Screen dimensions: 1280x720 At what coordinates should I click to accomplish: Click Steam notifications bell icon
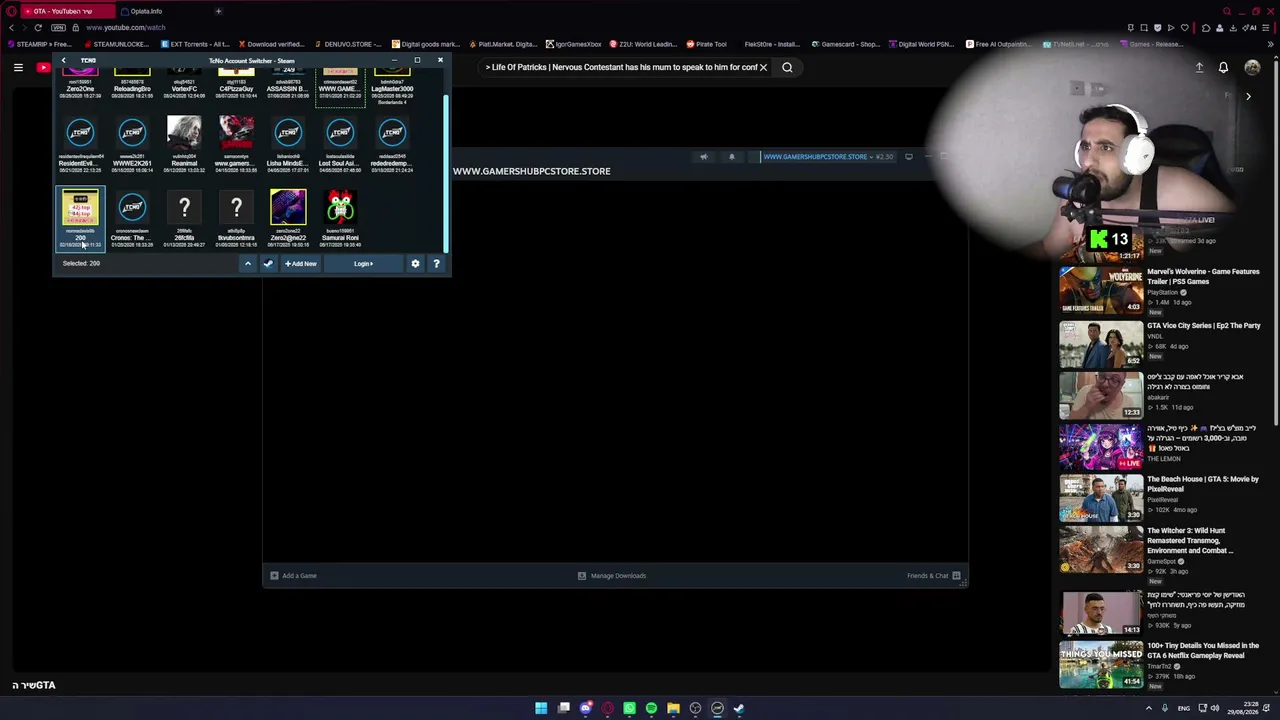click(731, 157)
